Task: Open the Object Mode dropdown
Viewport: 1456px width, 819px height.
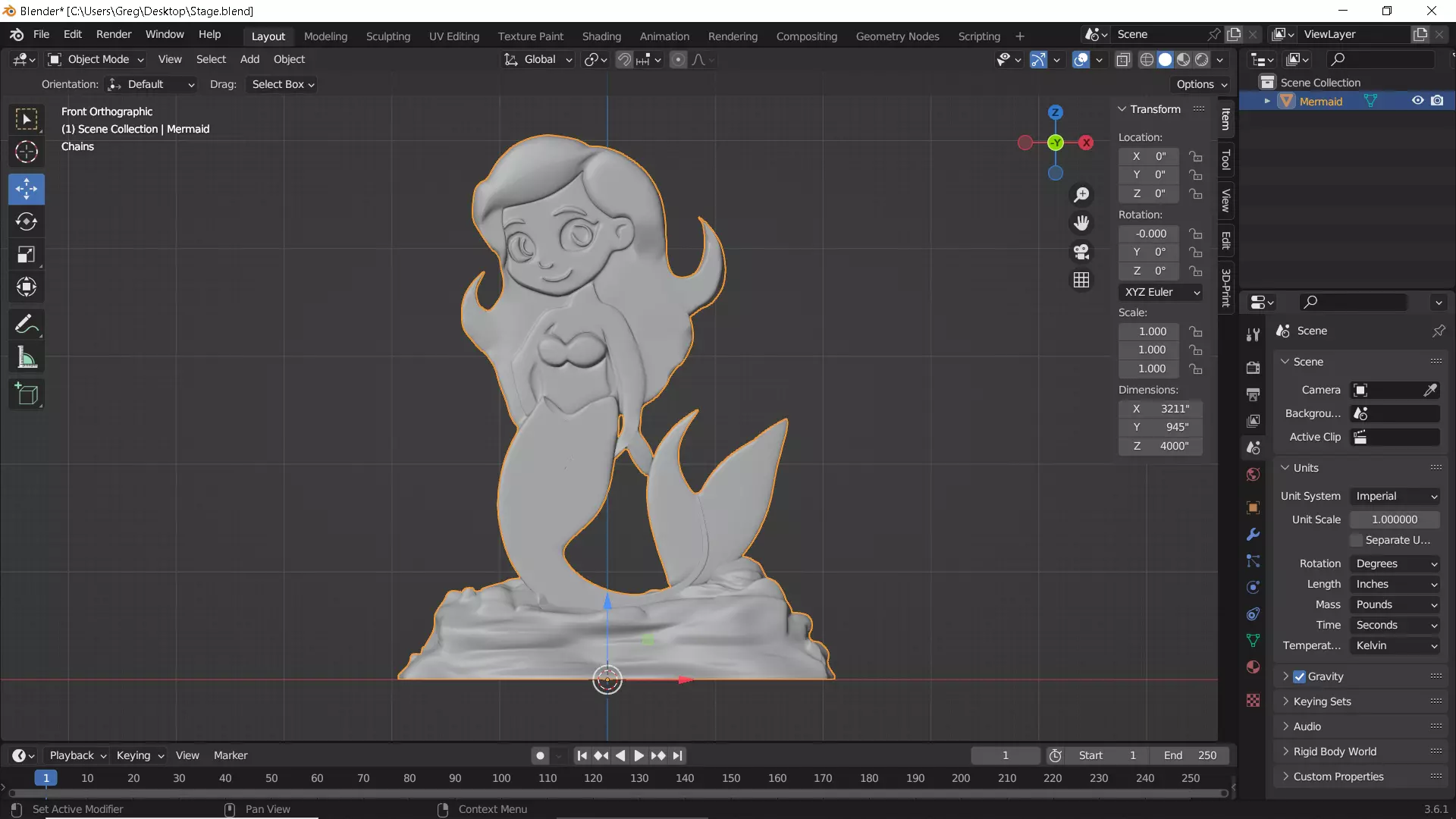Action: coord(96,59)
